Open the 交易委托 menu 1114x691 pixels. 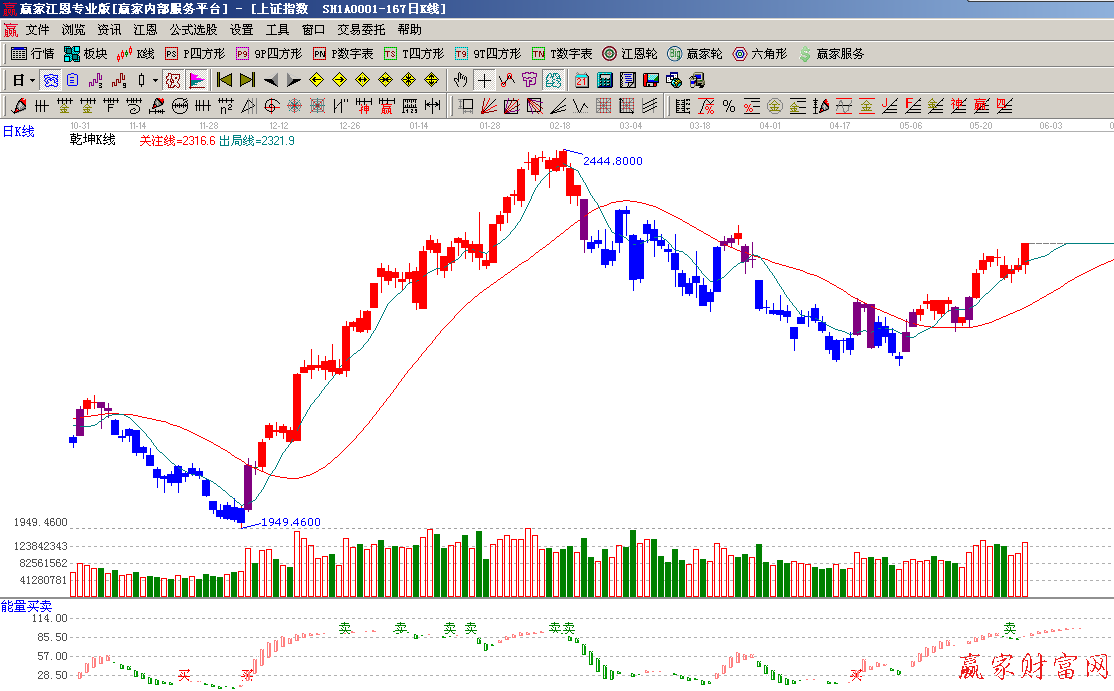(361, 30)
